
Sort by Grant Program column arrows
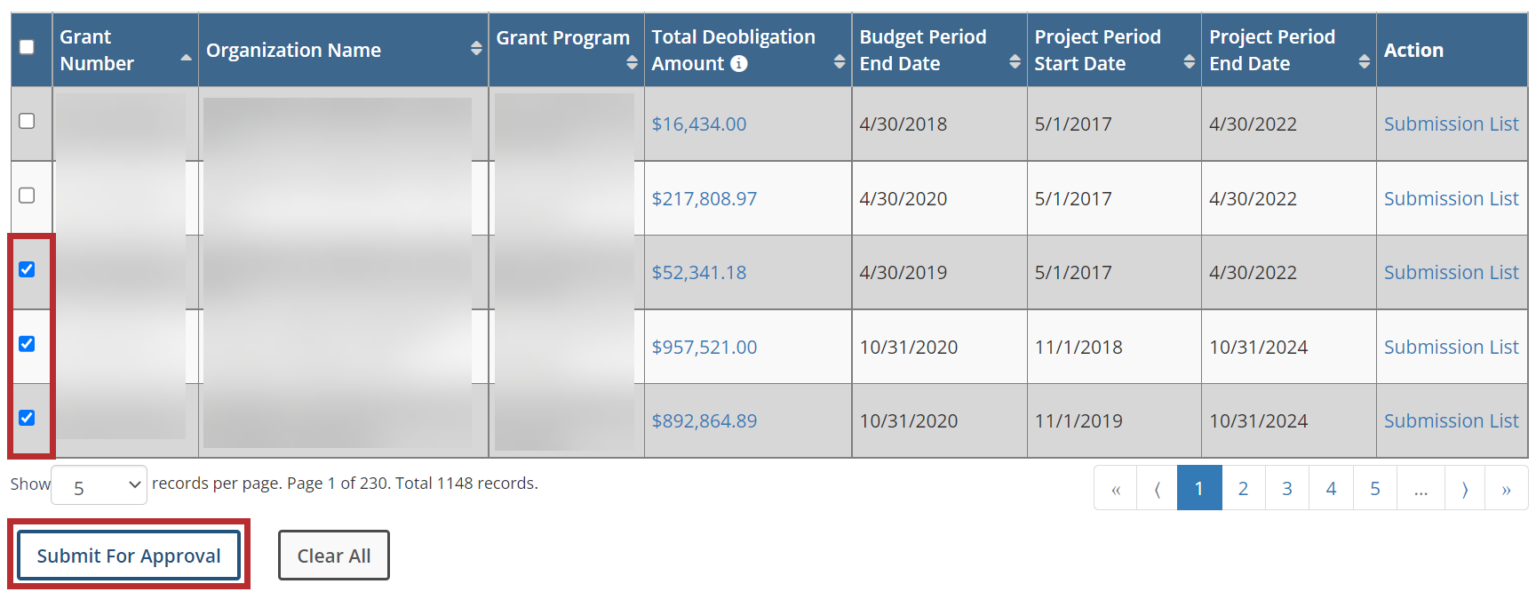coord(632,63)
